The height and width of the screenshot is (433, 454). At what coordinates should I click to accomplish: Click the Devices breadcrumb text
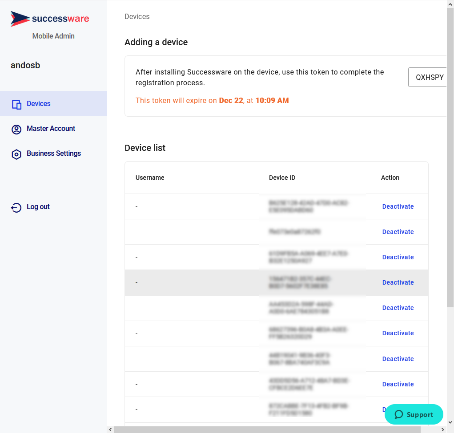pyautogui.click(x=137, y=16)
